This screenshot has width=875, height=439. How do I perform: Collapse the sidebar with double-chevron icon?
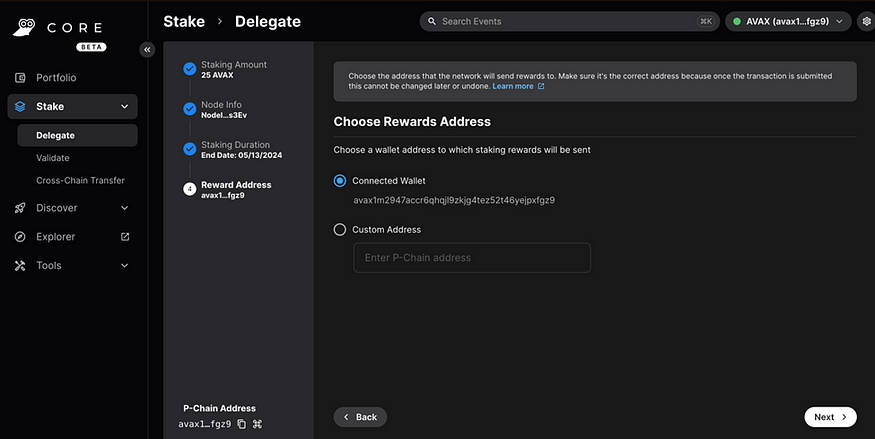tap(147, 50)
